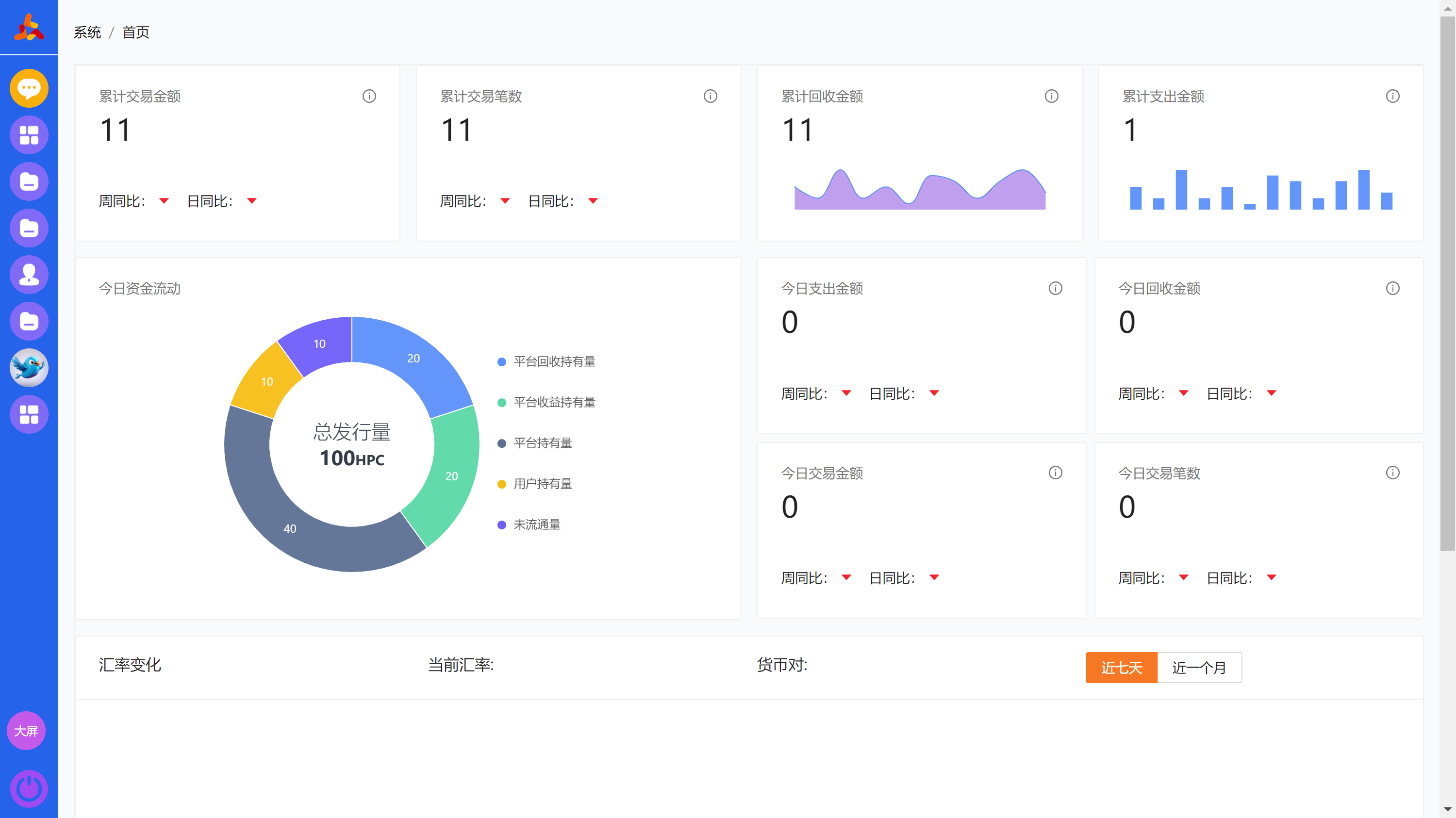Click the 总发行量 100HPC center label
This screenshot has width=1456, height=818.
351,444
